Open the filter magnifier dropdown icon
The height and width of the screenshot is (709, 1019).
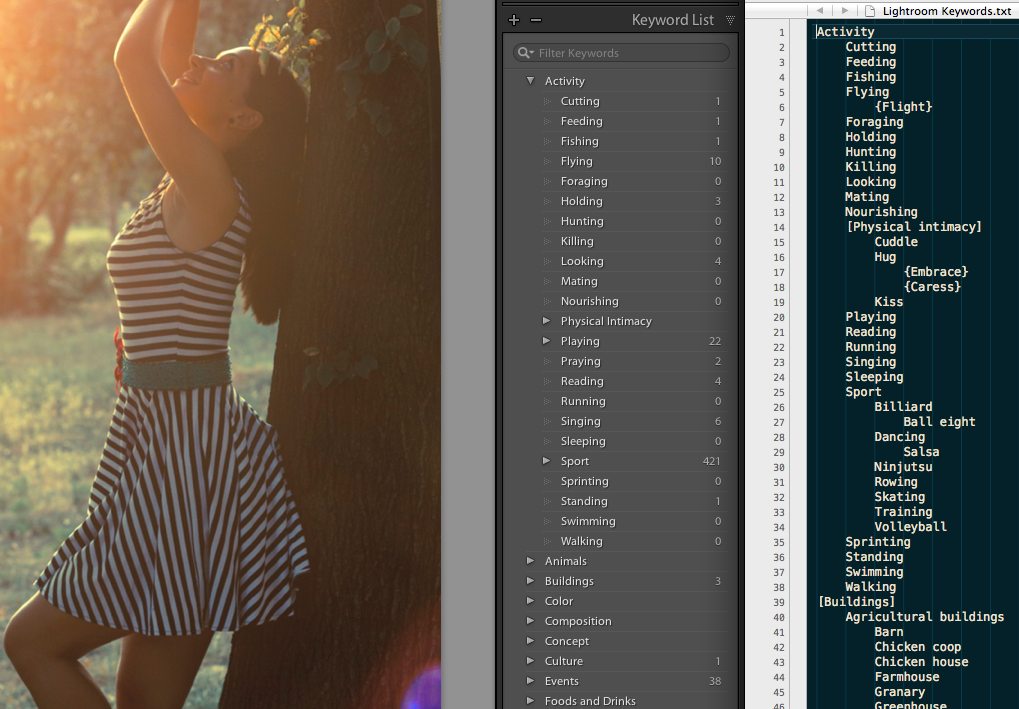point(525,53)
